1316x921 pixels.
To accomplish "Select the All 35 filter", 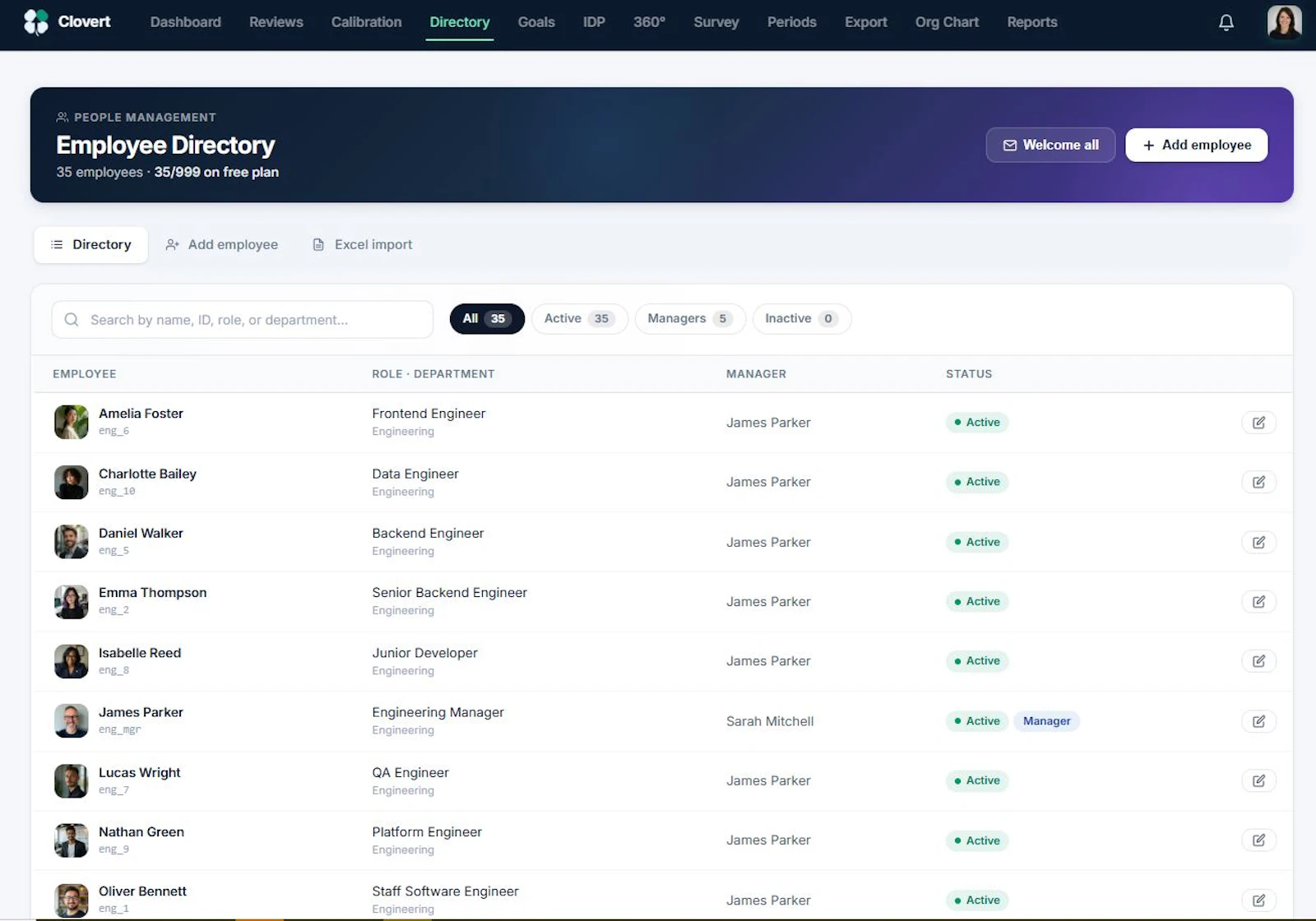I will click(487, 318).
